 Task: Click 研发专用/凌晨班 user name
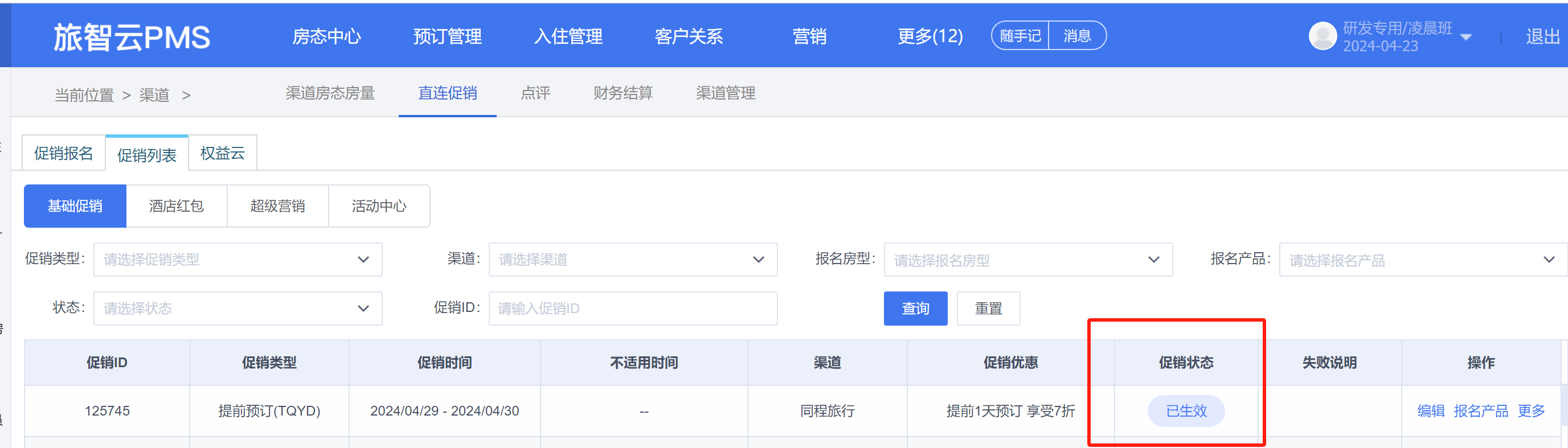(1398, 28)
